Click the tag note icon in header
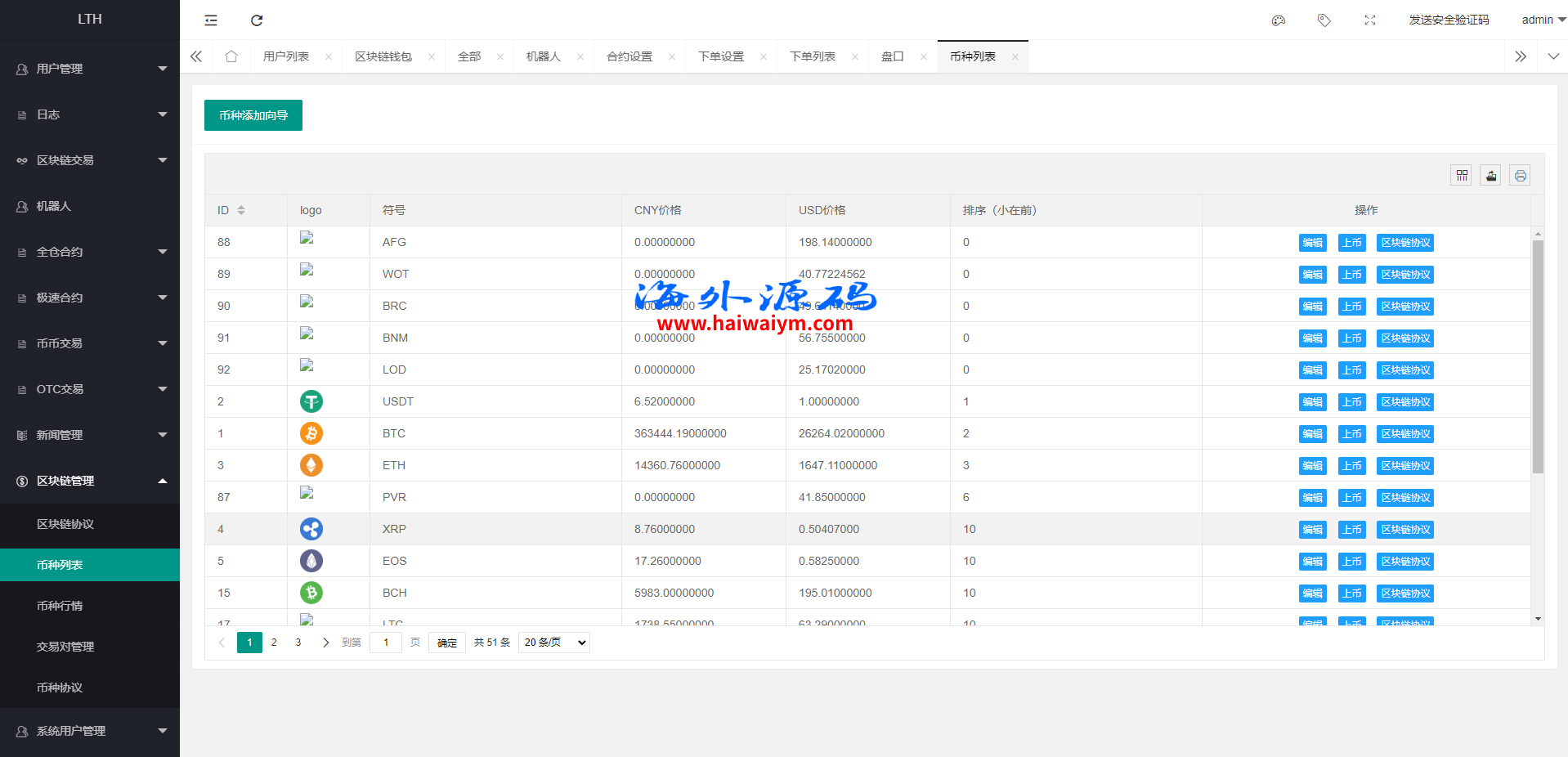Viewport: 1568px width, 757px height. point(1324,20)
